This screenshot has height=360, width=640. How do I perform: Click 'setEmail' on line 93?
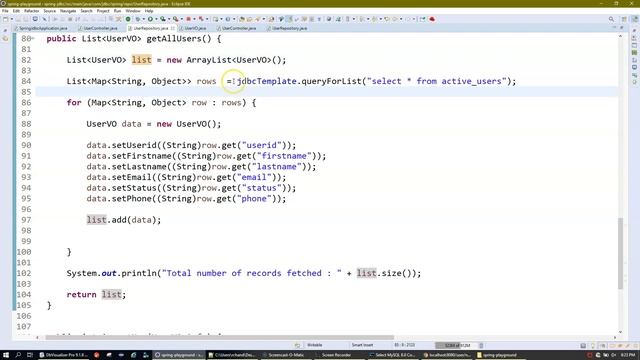pos(131,177)
